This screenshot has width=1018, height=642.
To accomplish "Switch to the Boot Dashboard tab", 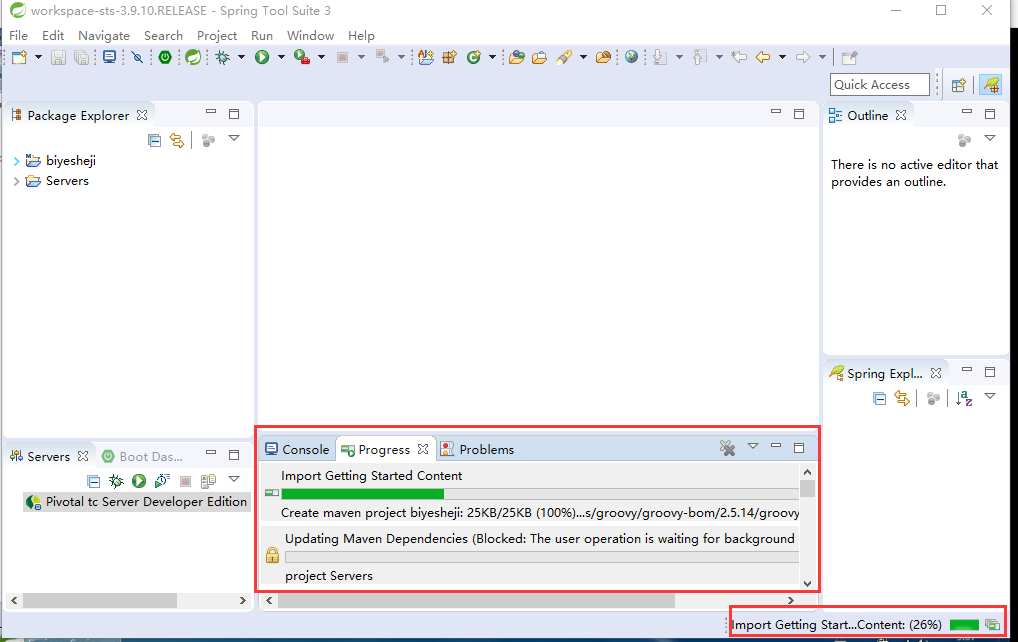I will point(143,456).
